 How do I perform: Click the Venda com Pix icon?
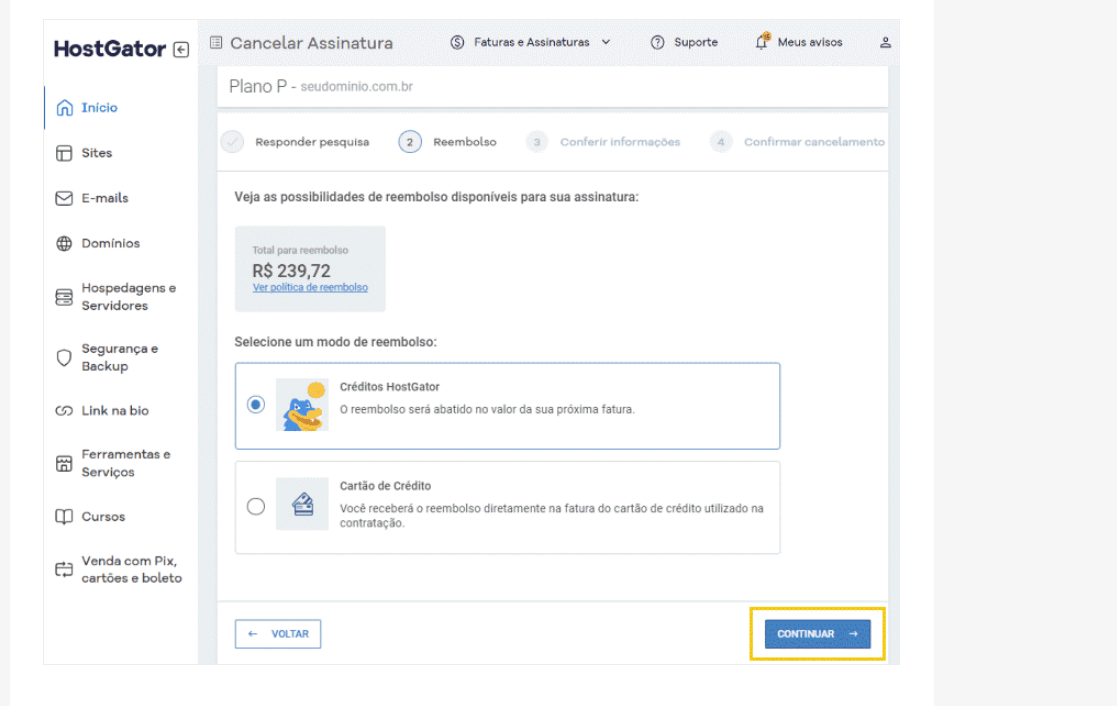(x=64, y=569)
